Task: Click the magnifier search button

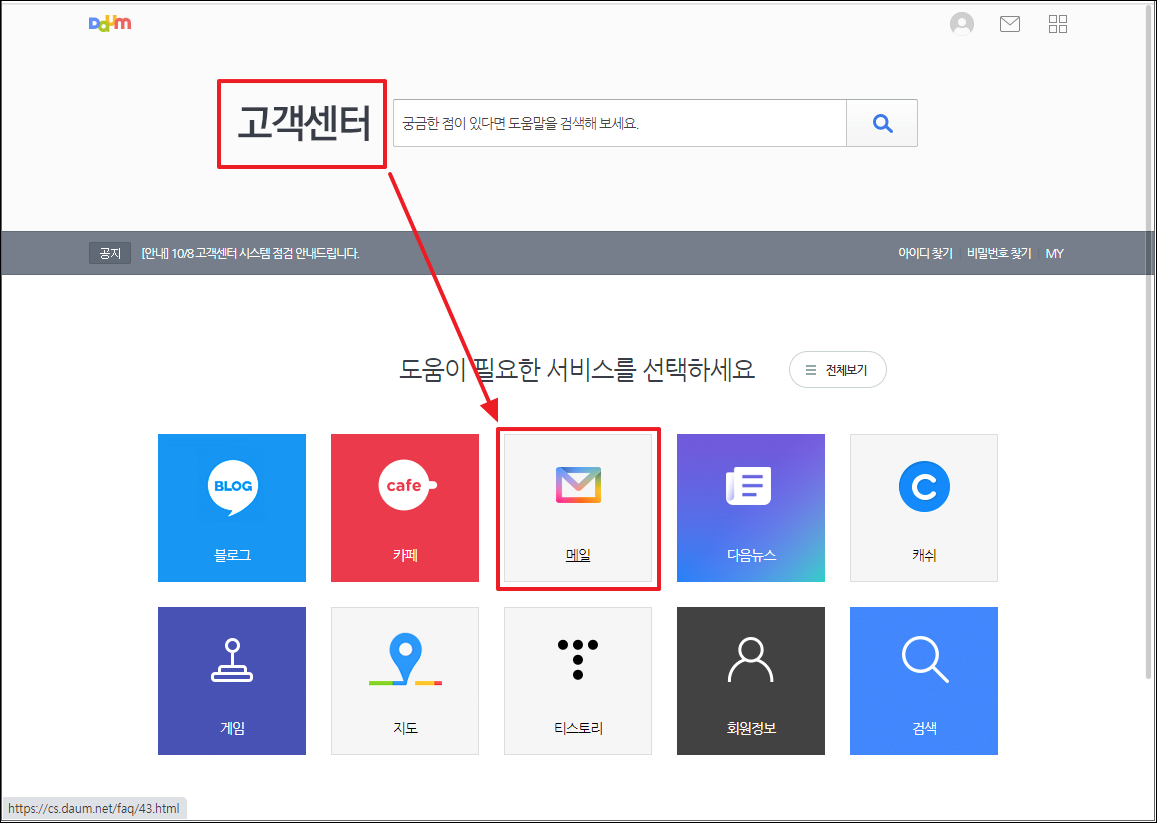Action: (882, 123)
